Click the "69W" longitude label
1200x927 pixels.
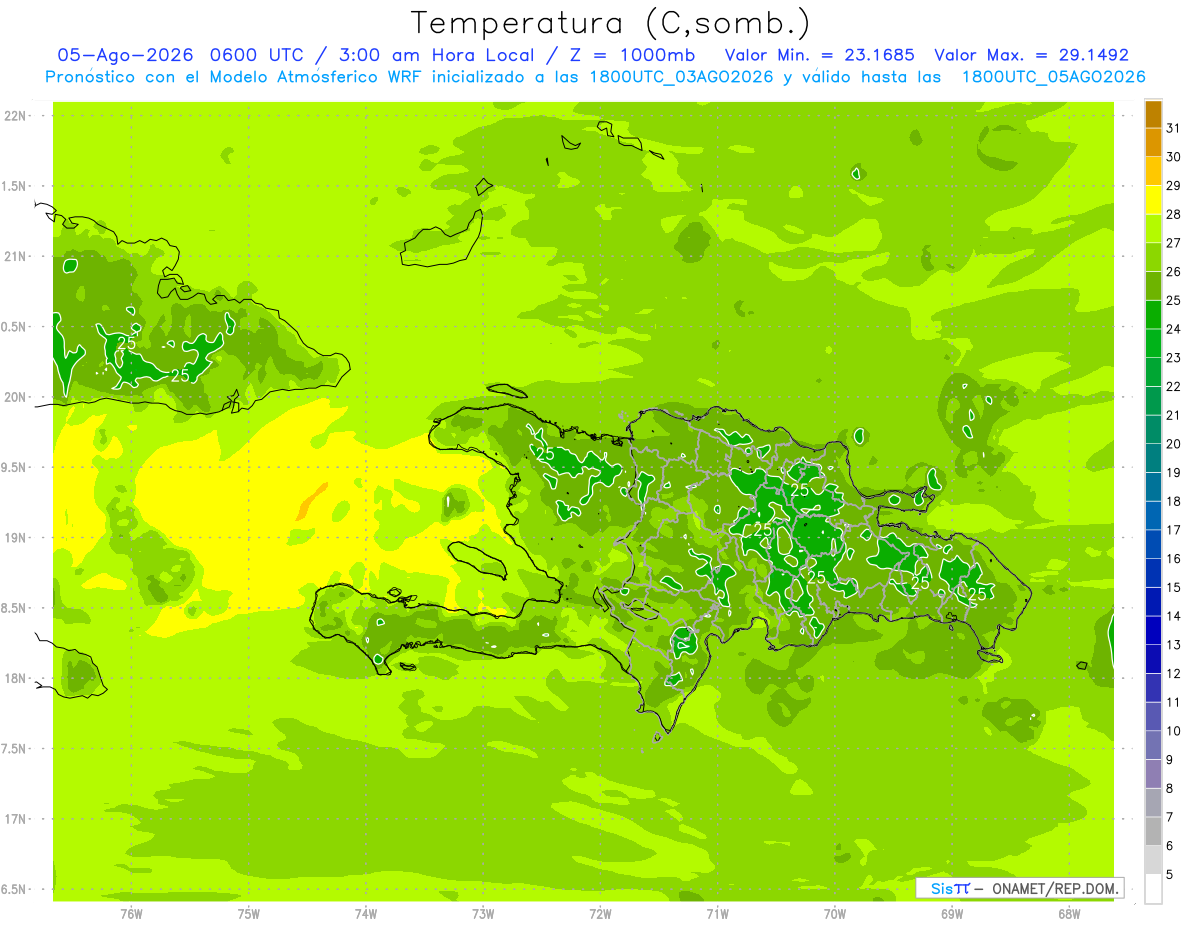coord(952,913)
